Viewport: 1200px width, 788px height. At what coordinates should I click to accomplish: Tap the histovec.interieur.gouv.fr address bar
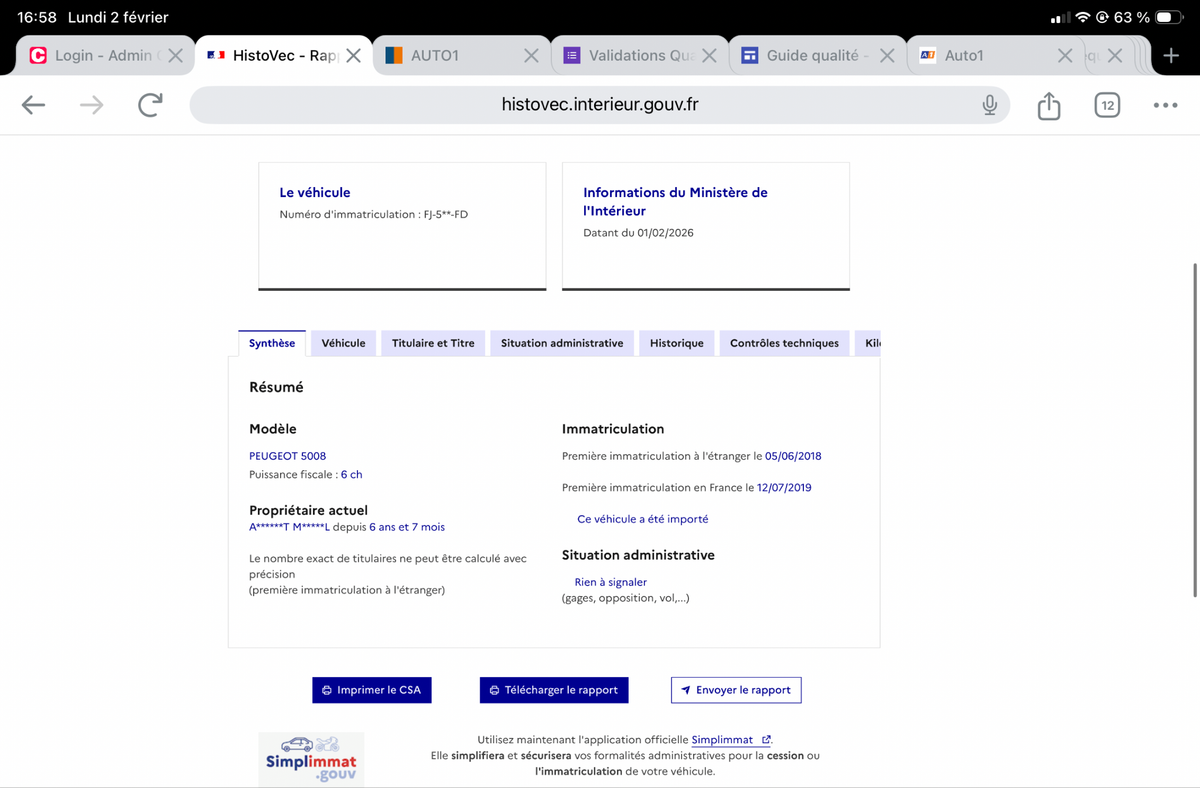pyautogui.click(x=600, y=105)
